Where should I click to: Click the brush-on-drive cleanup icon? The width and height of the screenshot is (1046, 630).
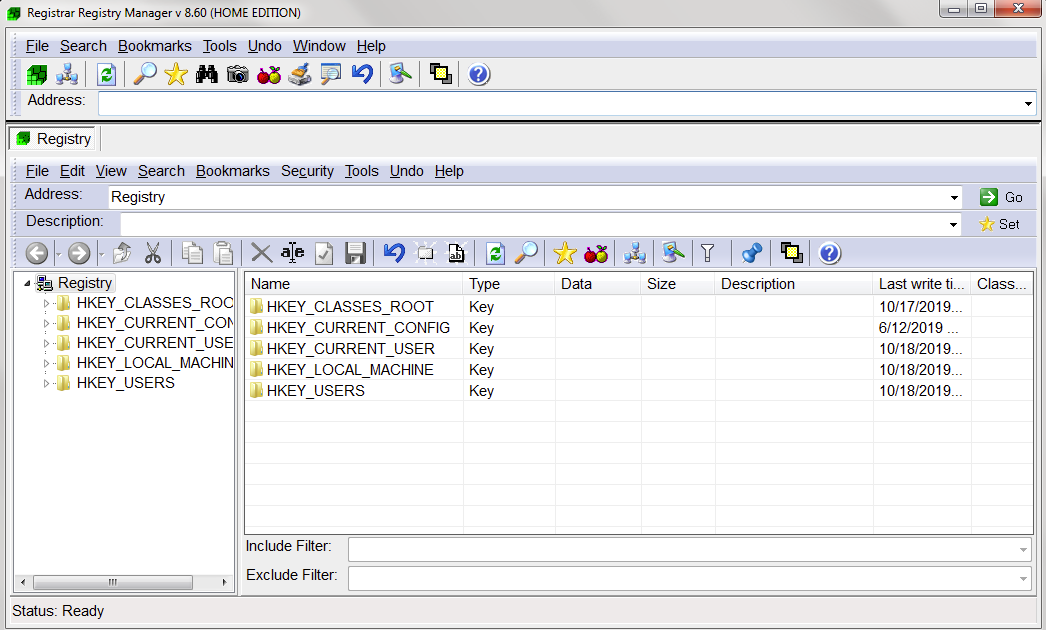[300, 74]
